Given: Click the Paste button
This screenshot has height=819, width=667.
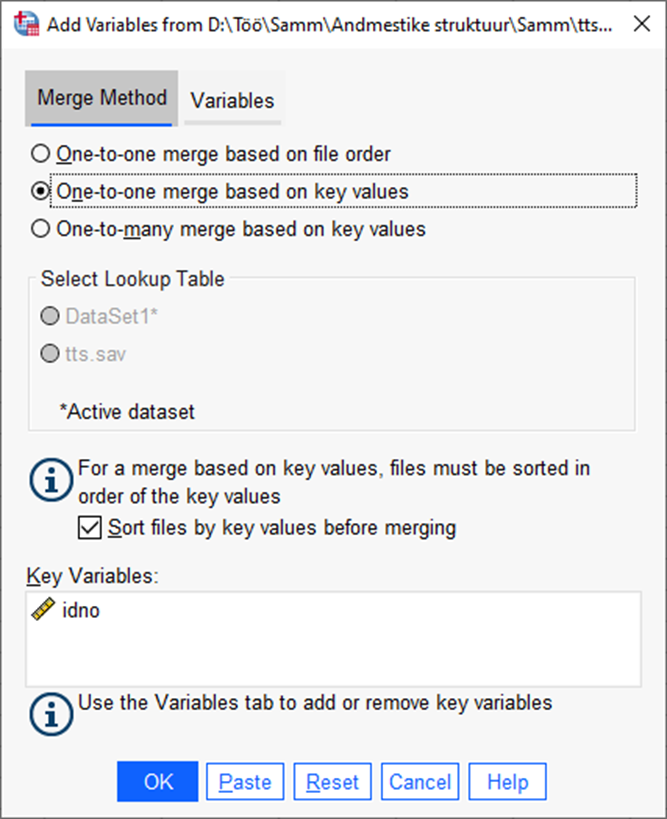Looking at the screenshot, I should point(245,781).
